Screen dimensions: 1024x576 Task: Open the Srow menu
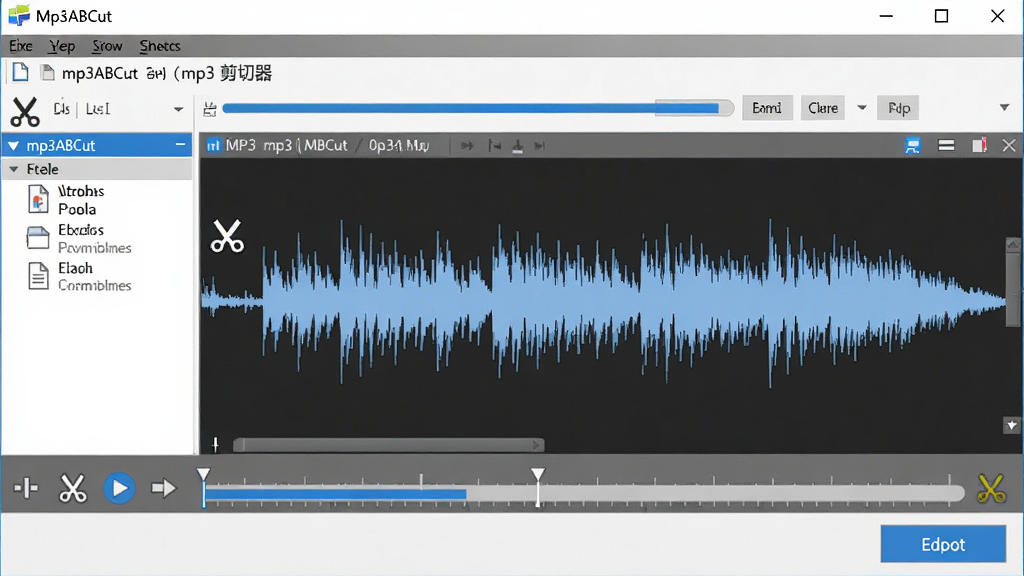tap(107, 46)
